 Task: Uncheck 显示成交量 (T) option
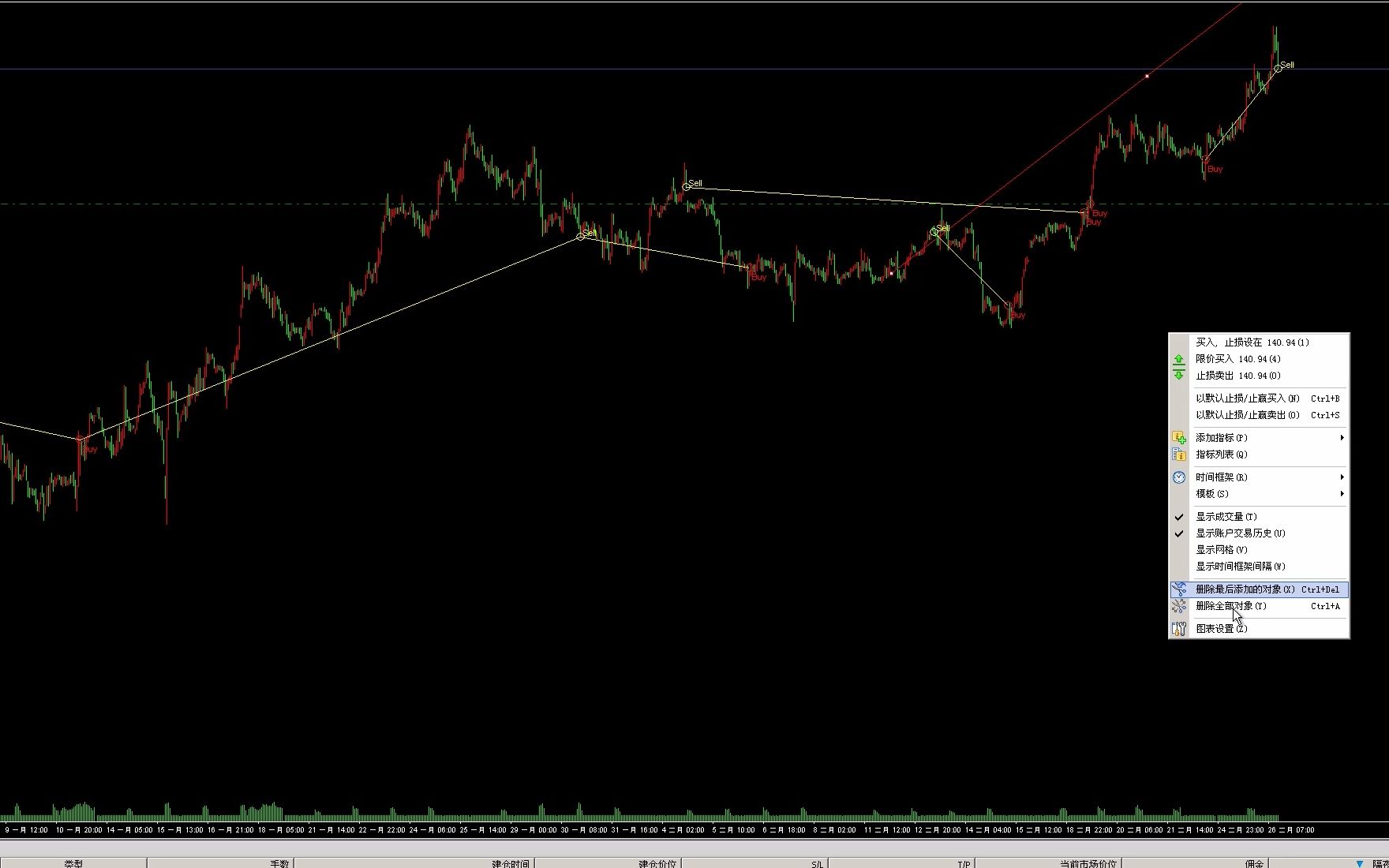click(1260, 517)
